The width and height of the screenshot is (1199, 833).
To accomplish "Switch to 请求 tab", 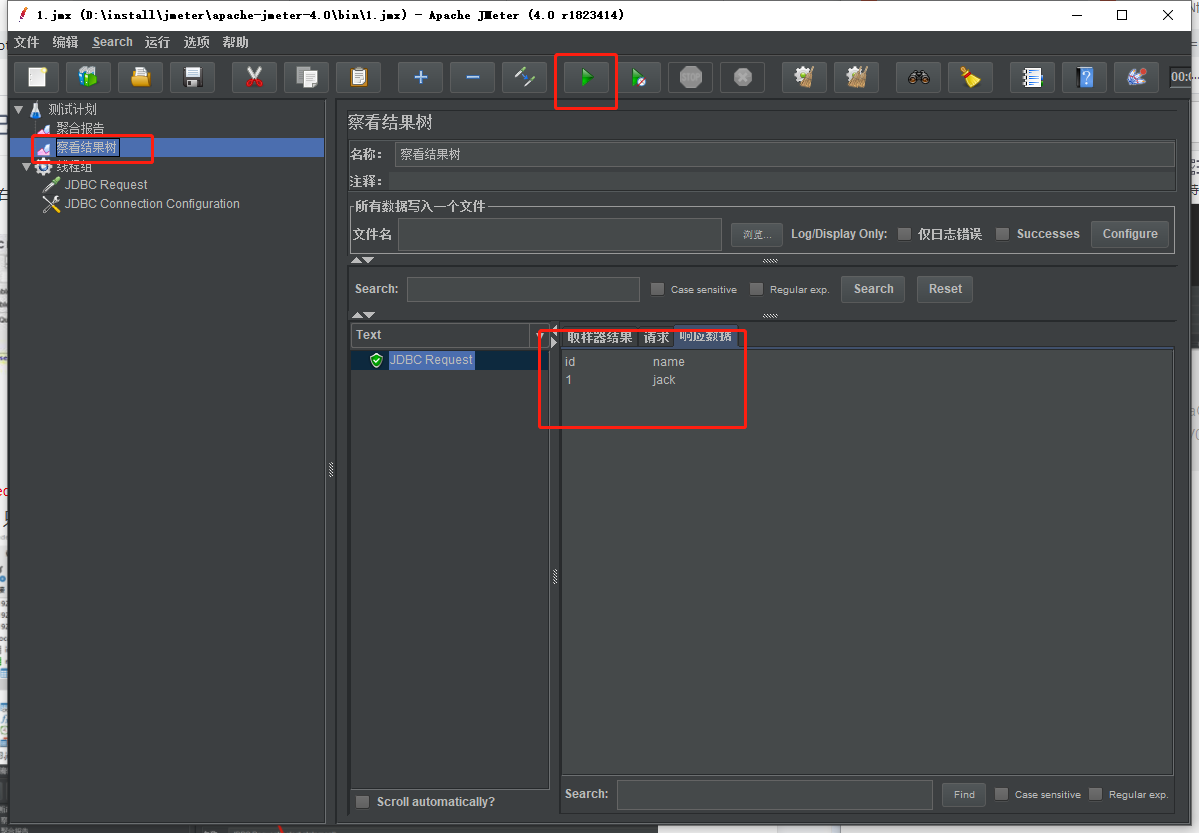I will coord(656,337).
